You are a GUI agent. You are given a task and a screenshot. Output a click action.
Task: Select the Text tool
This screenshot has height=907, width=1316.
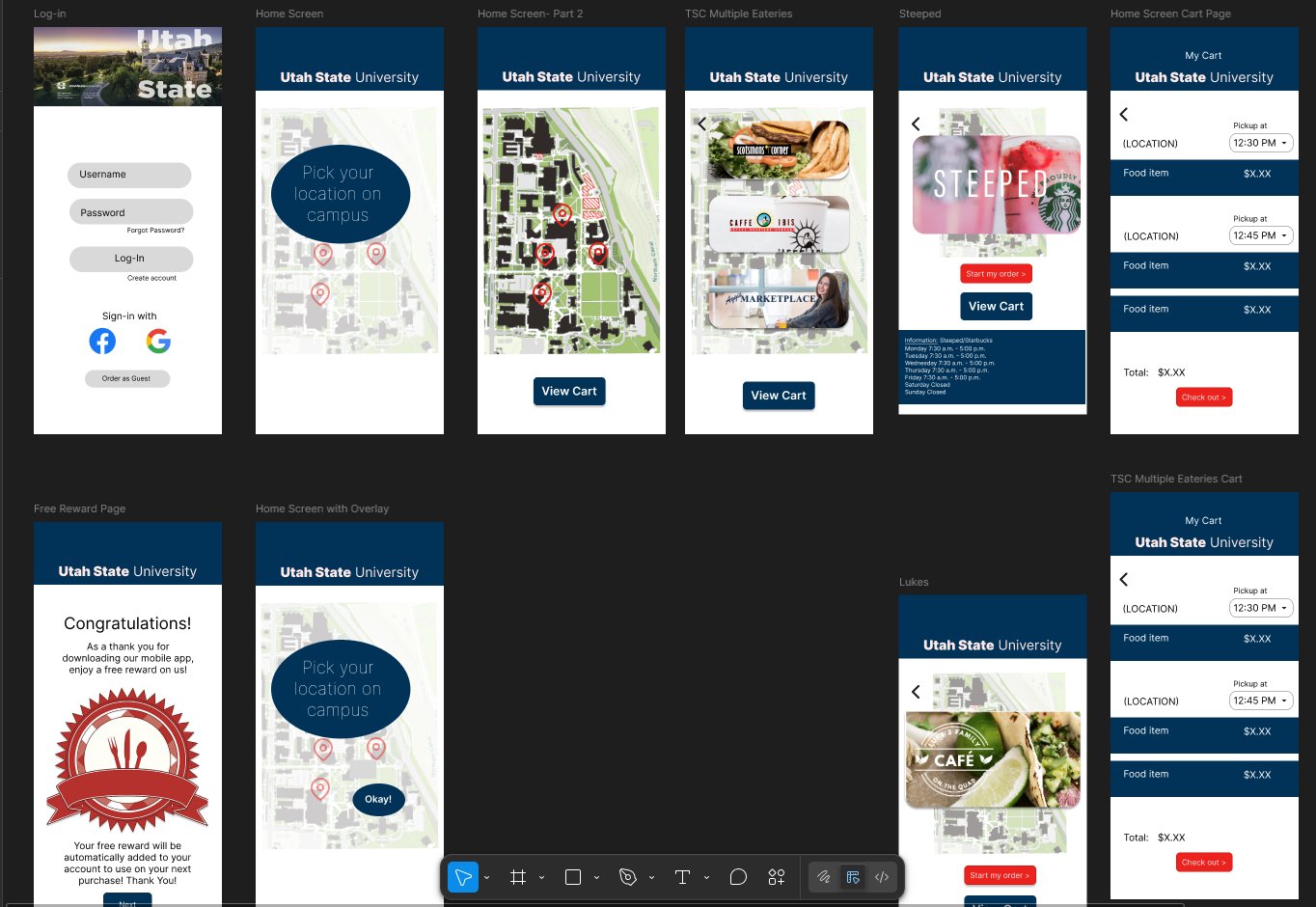point(683,877)
